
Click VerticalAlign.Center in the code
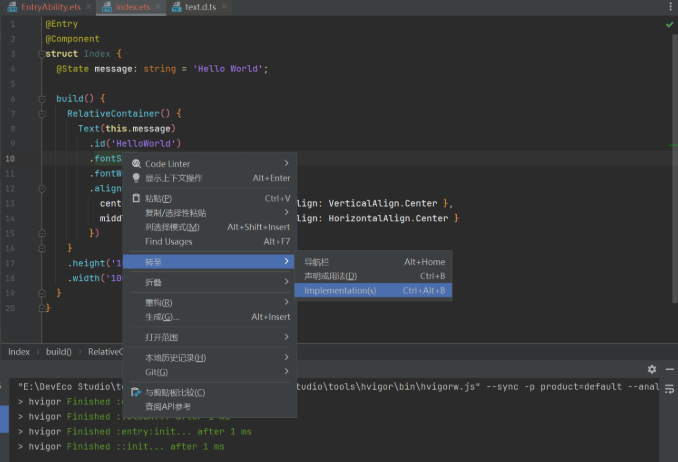click(x=383, y=203)
